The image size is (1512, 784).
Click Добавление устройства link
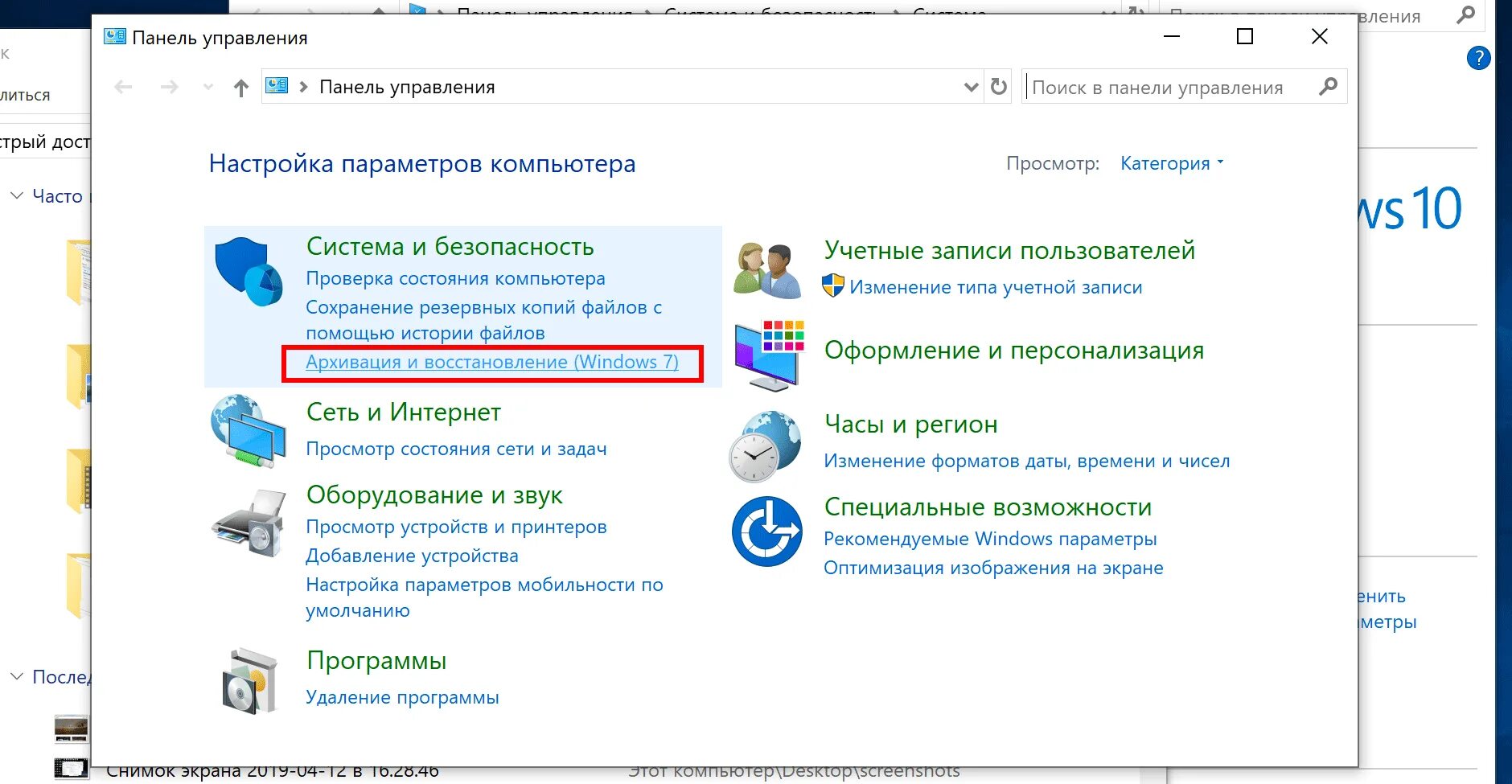pos(412,556)
